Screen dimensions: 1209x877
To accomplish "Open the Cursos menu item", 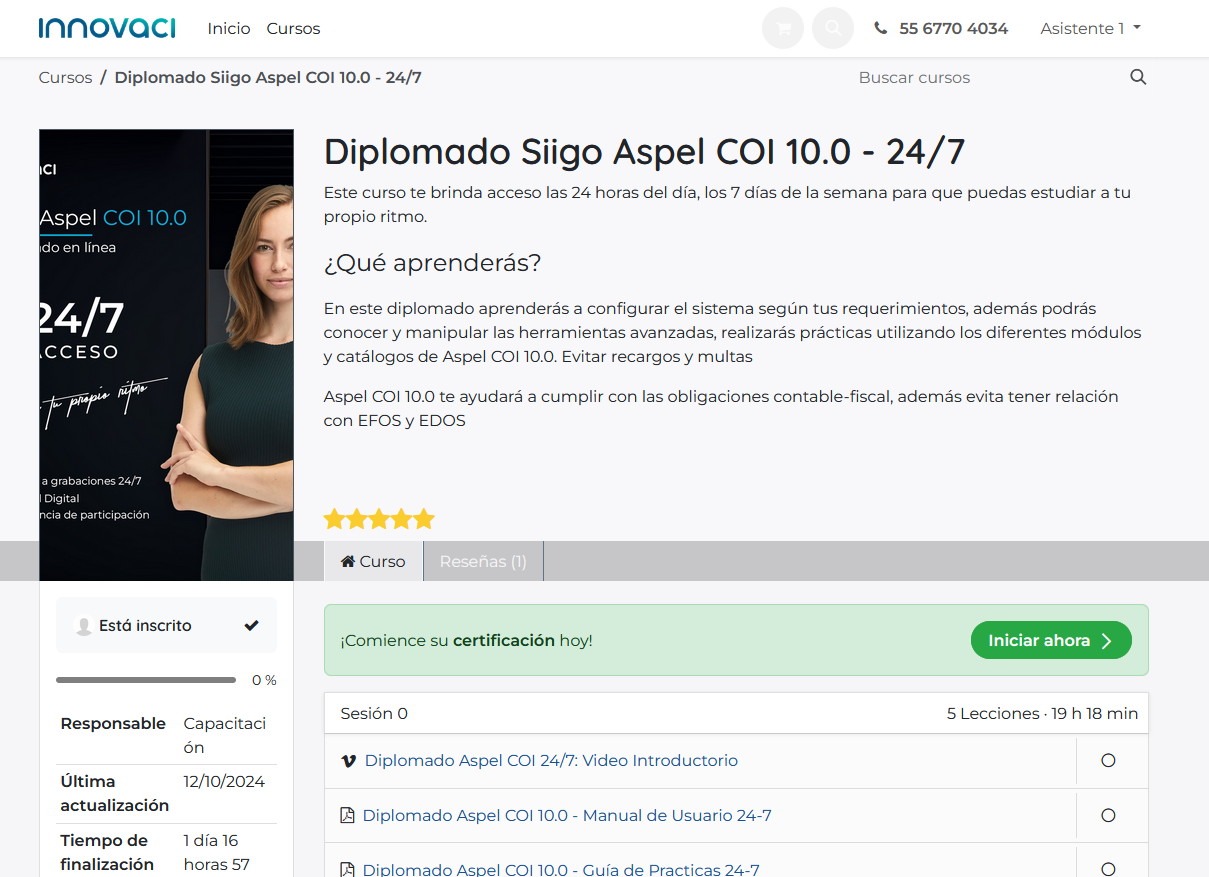I will coord(293,29).
